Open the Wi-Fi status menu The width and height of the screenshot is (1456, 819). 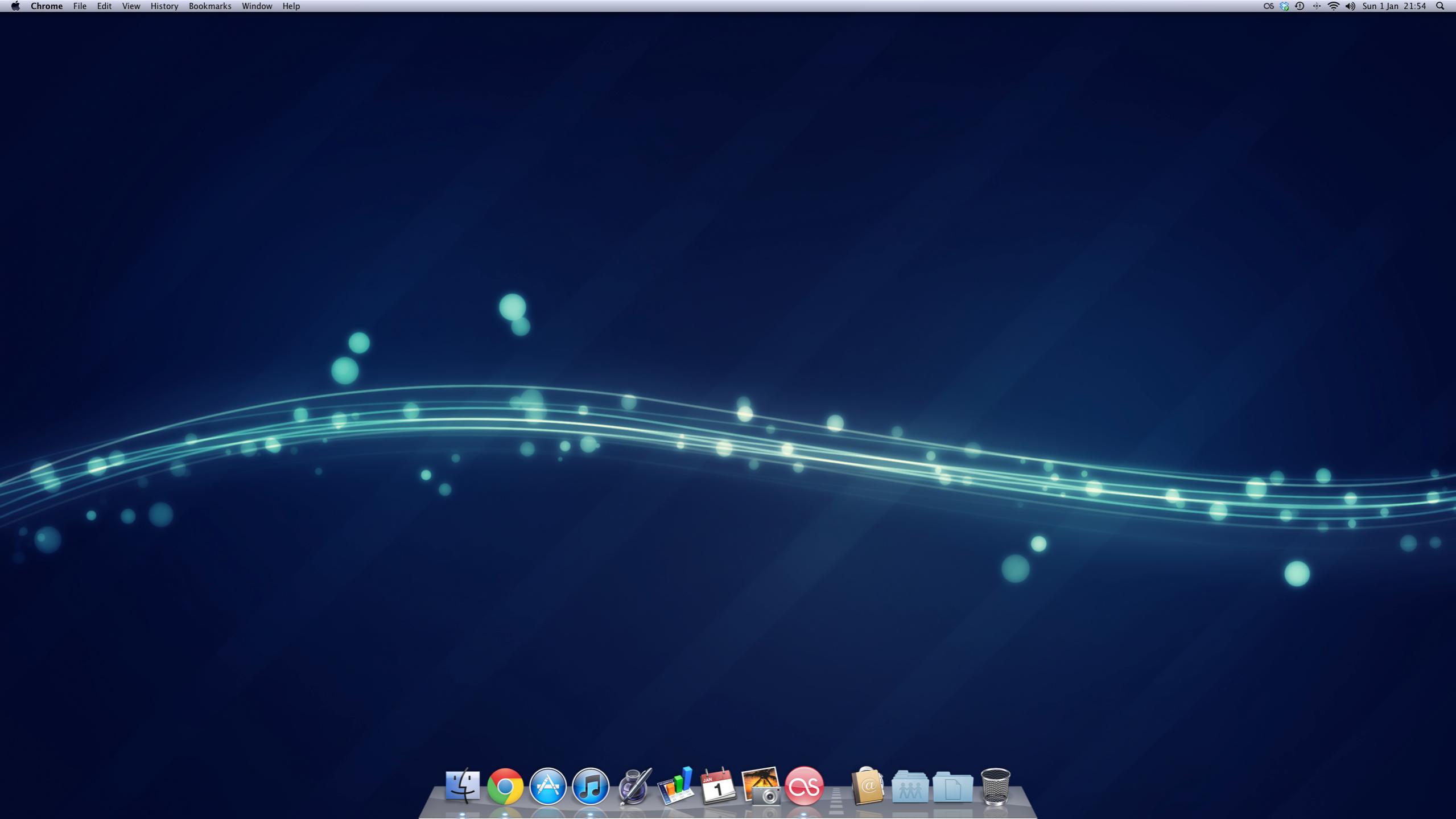coord(1333,6)
